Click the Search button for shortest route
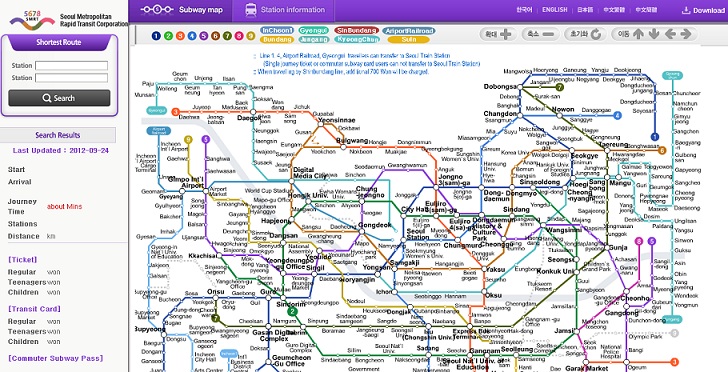This screenshot has height=372, width=728. [59, 98]
